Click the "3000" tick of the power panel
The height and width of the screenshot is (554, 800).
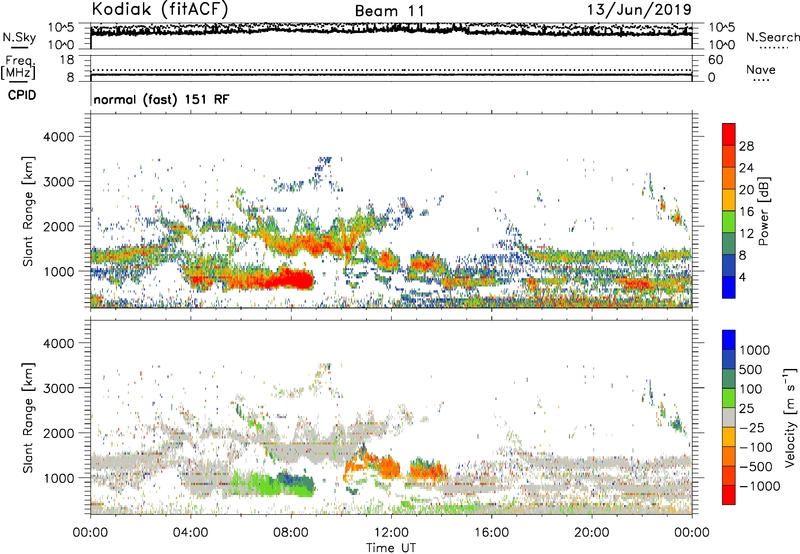59,182
